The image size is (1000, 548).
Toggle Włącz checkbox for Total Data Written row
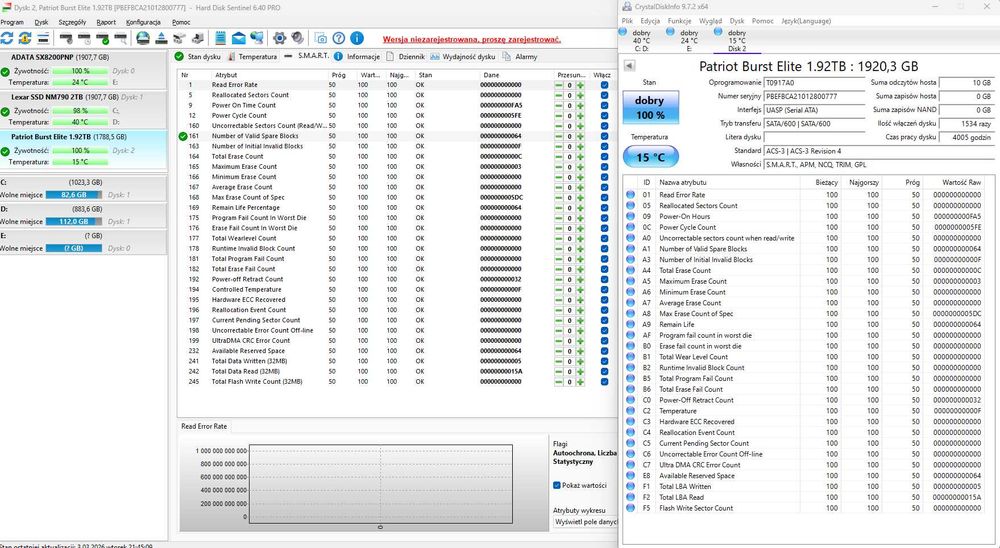(604, 361)
